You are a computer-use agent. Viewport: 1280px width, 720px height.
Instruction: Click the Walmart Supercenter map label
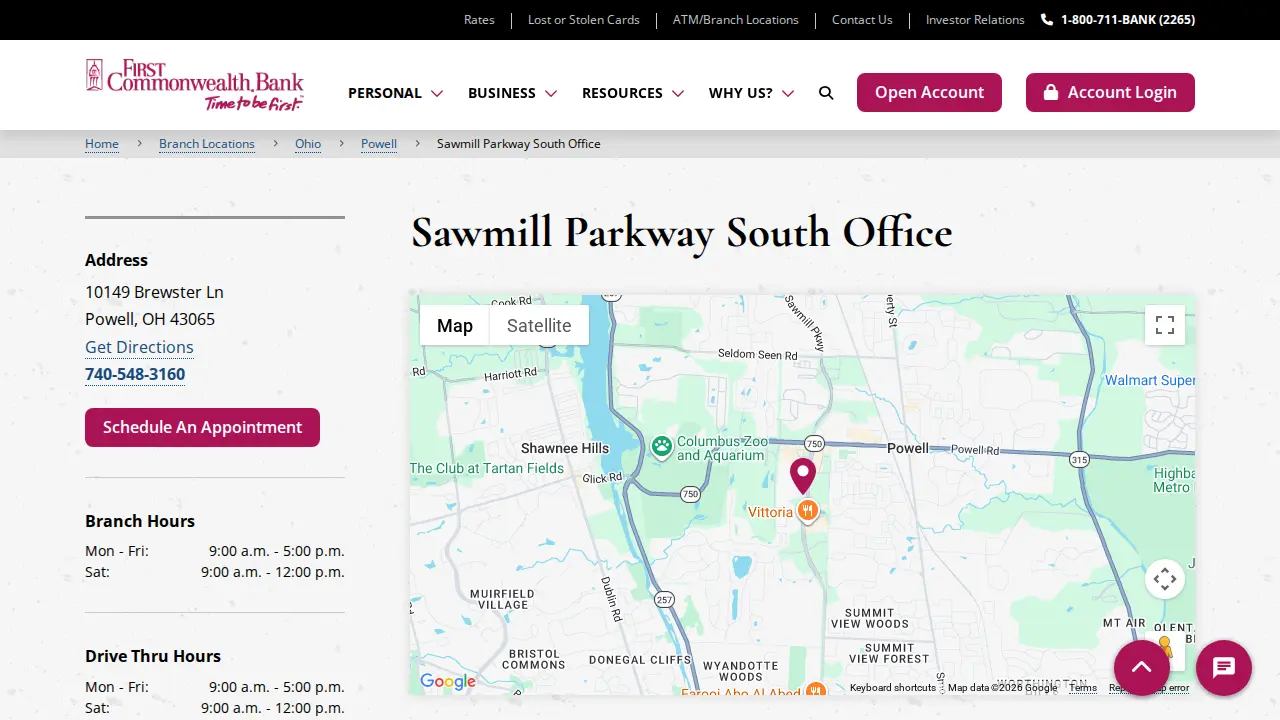point(1150,380)
